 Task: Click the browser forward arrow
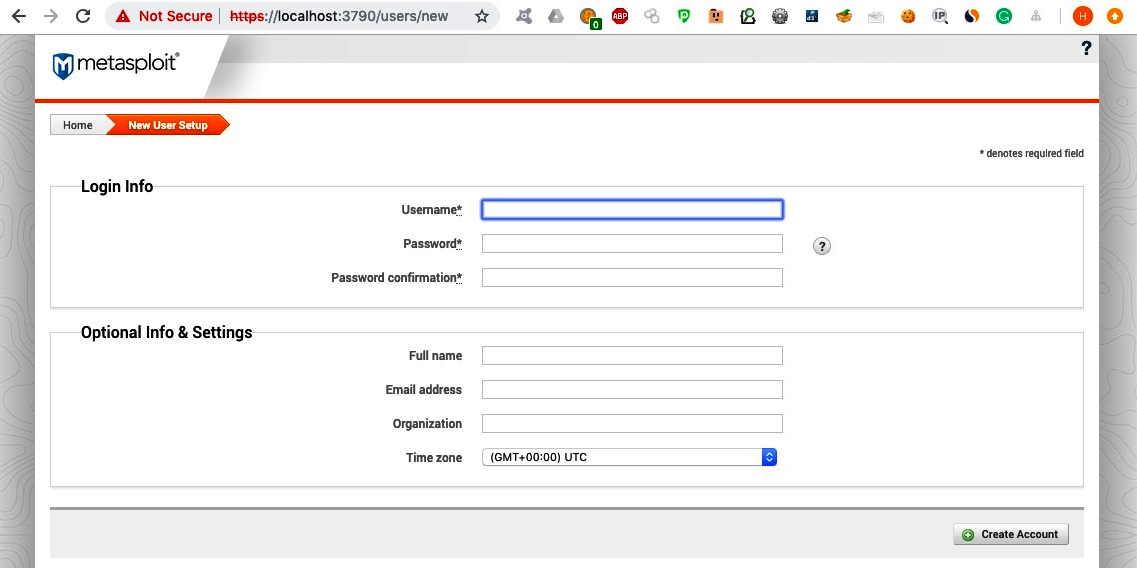[51, 16]
